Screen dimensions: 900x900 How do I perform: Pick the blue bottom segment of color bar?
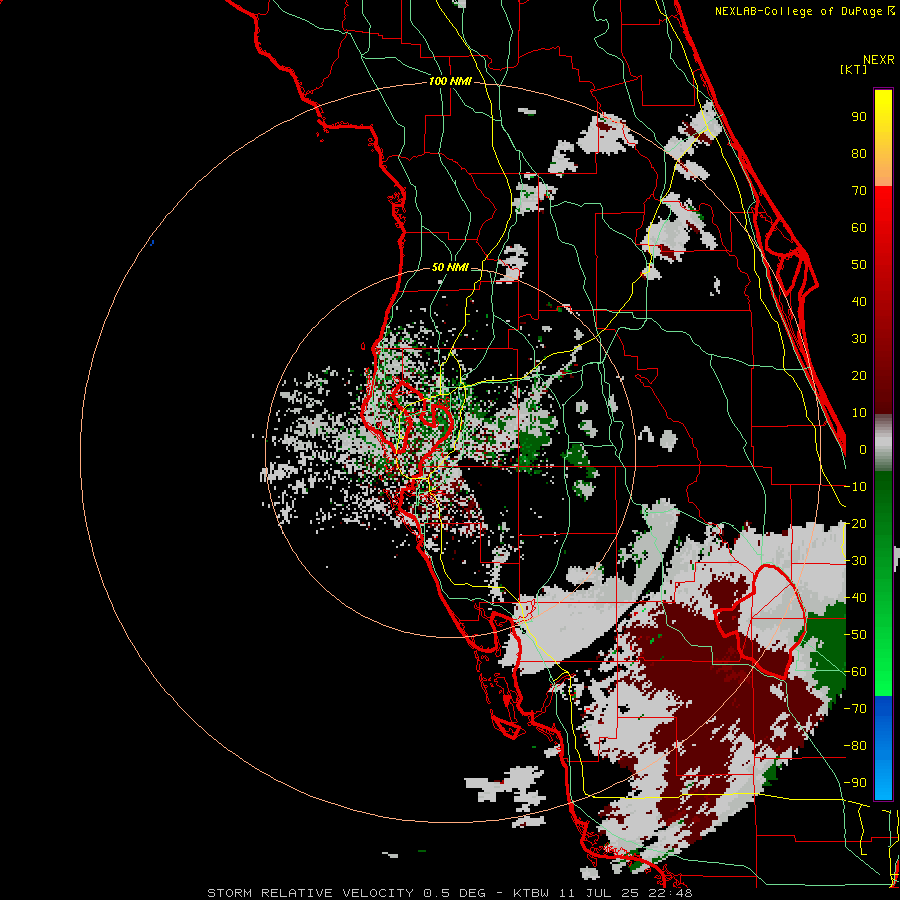click(x=883, y=747)
